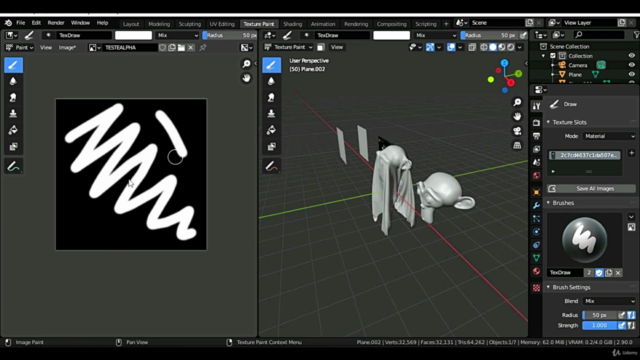
Task: Switch to the Layout workspace tab
Action: click(x=131, y=24)
